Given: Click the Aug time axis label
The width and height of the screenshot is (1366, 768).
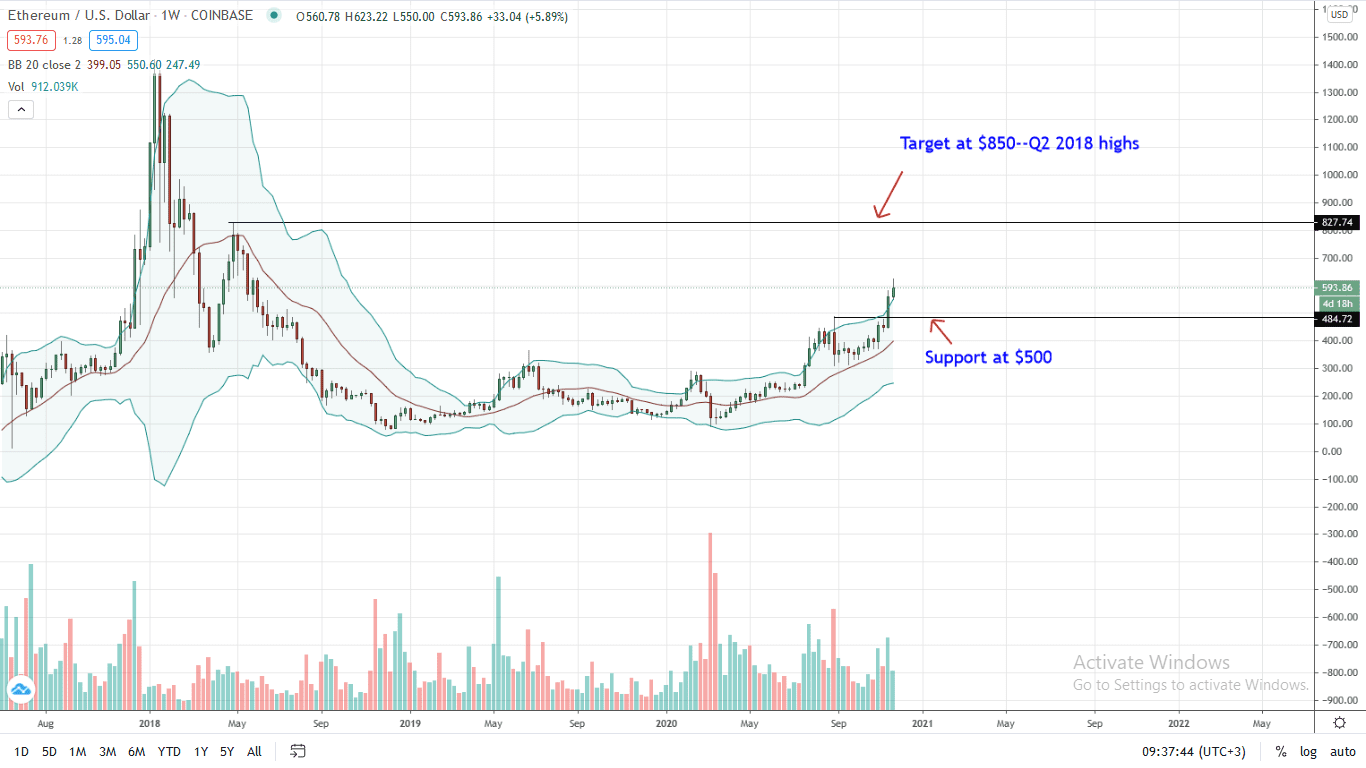Looking at the screenshot, I should point(45,722).
